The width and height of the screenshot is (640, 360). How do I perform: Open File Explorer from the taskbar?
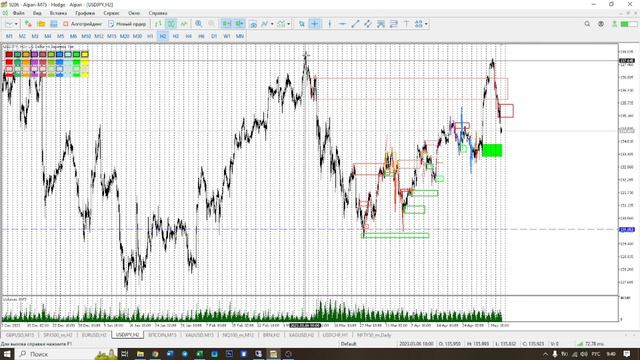click(140, 354)
